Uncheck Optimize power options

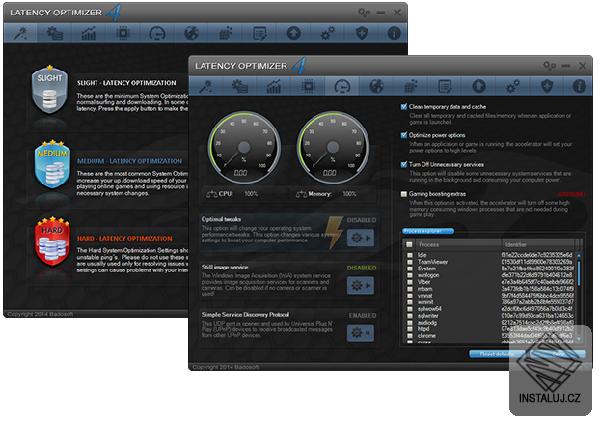403,135
